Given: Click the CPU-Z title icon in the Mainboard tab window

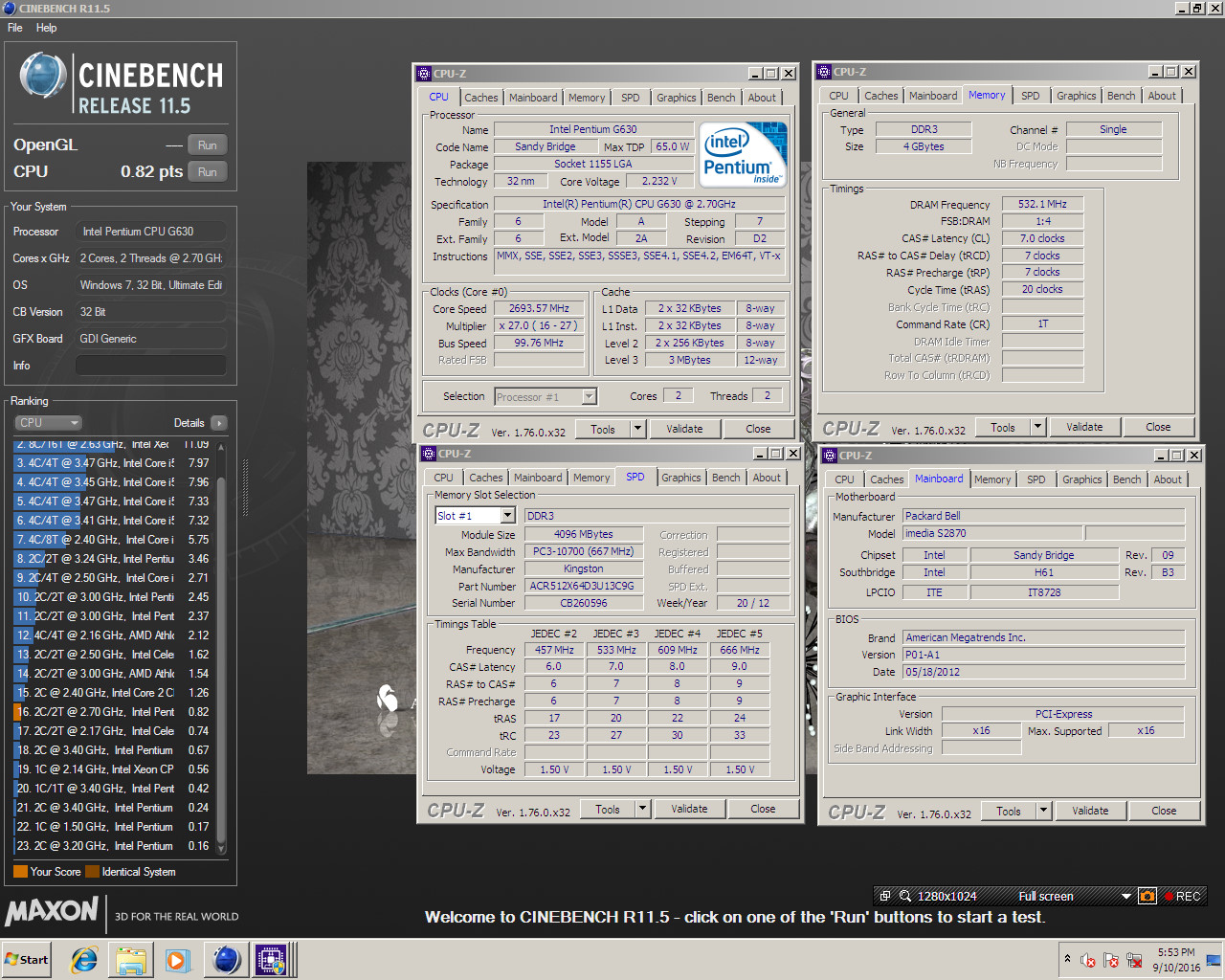Looking at the screenshot, I should click(x=830, y=456).
